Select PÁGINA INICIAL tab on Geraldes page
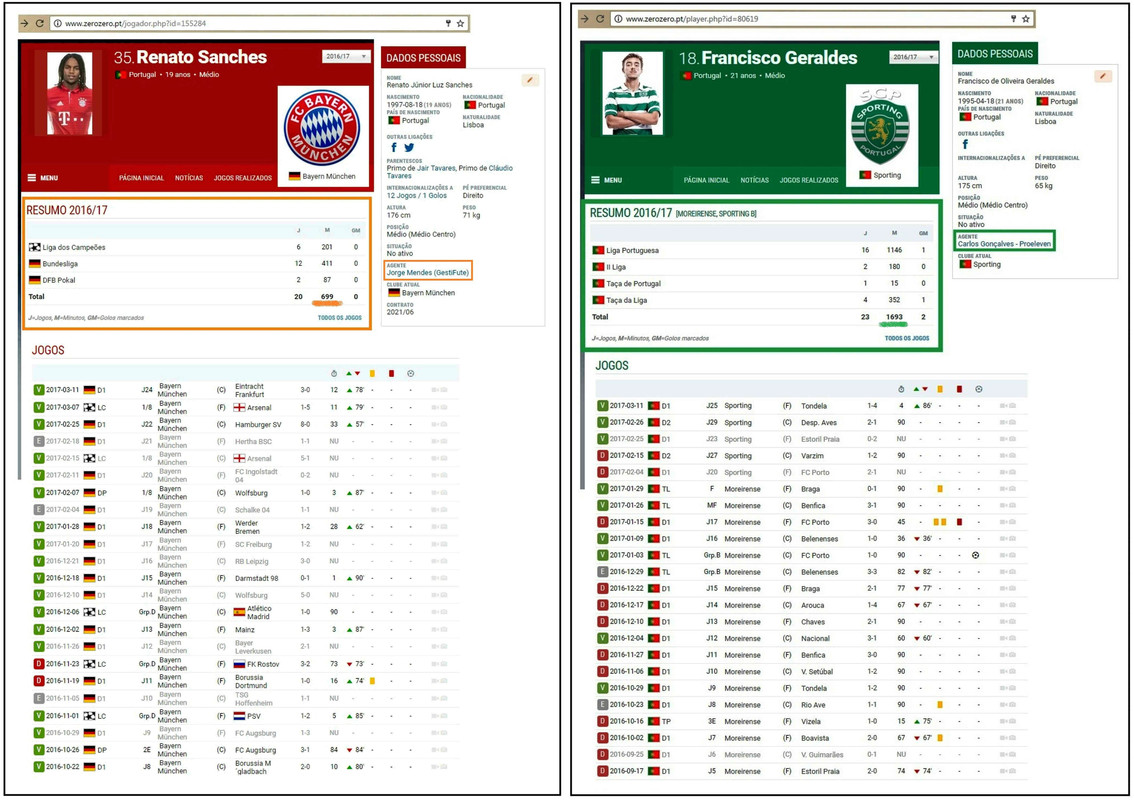The image size is (1134, 800). coord(707,180)
